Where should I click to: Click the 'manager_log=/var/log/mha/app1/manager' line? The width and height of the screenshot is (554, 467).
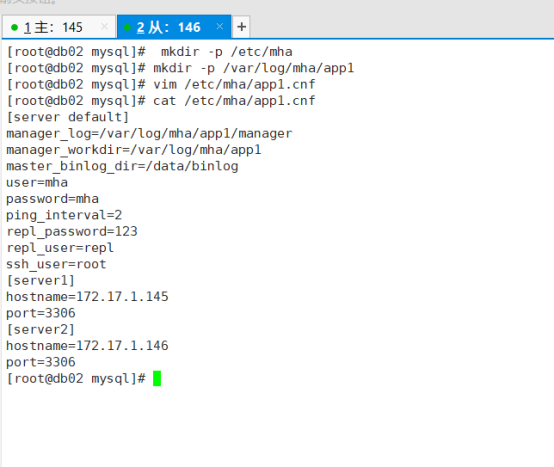tap(149, 134)
